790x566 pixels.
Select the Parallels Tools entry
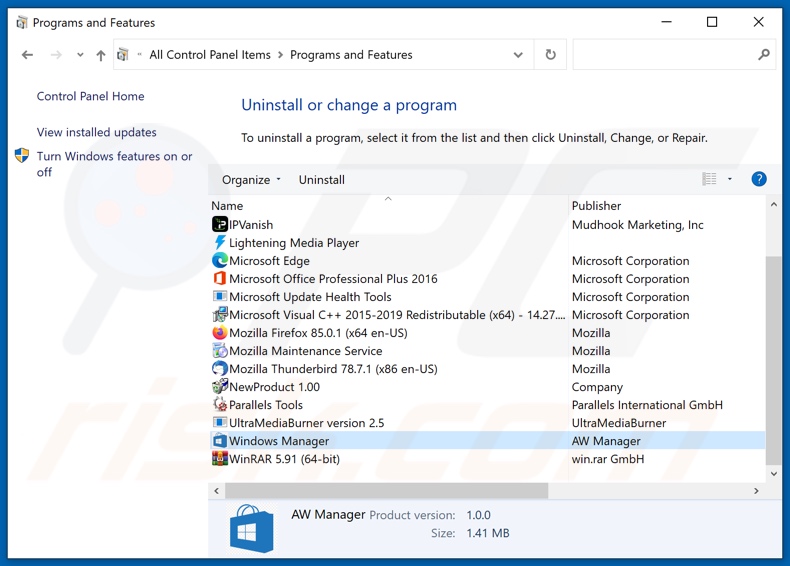[x=266, y=405]
